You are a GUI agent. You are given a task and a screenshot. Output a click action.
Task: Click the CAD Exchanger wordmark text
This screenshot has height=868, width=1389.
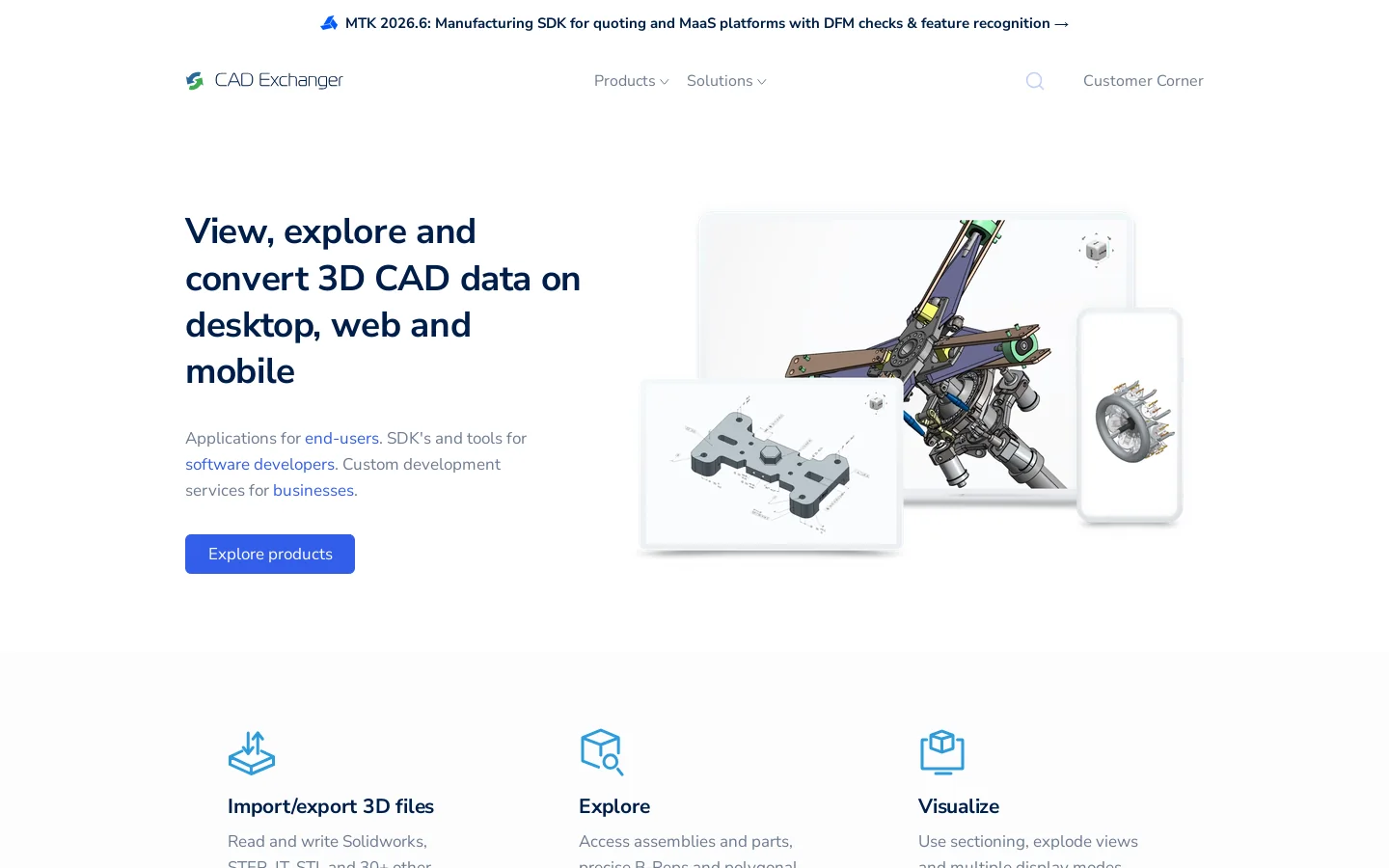coord(279,81)
